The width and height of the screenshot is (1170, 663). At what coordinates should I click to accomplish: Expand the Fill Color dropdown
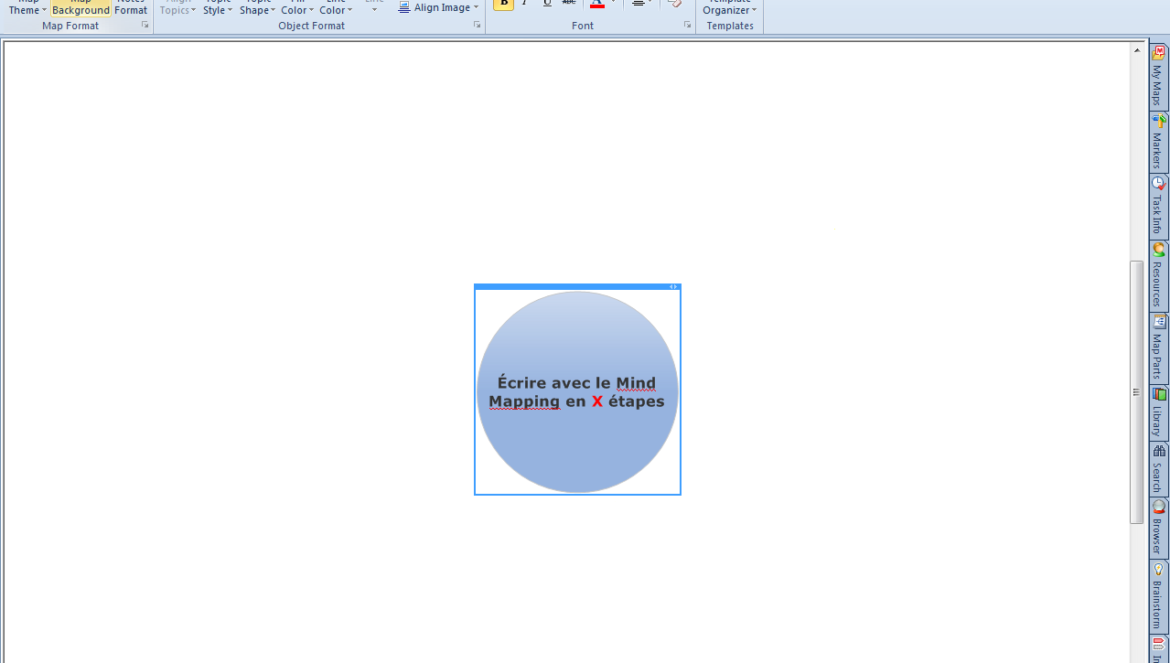coord(297,9)
